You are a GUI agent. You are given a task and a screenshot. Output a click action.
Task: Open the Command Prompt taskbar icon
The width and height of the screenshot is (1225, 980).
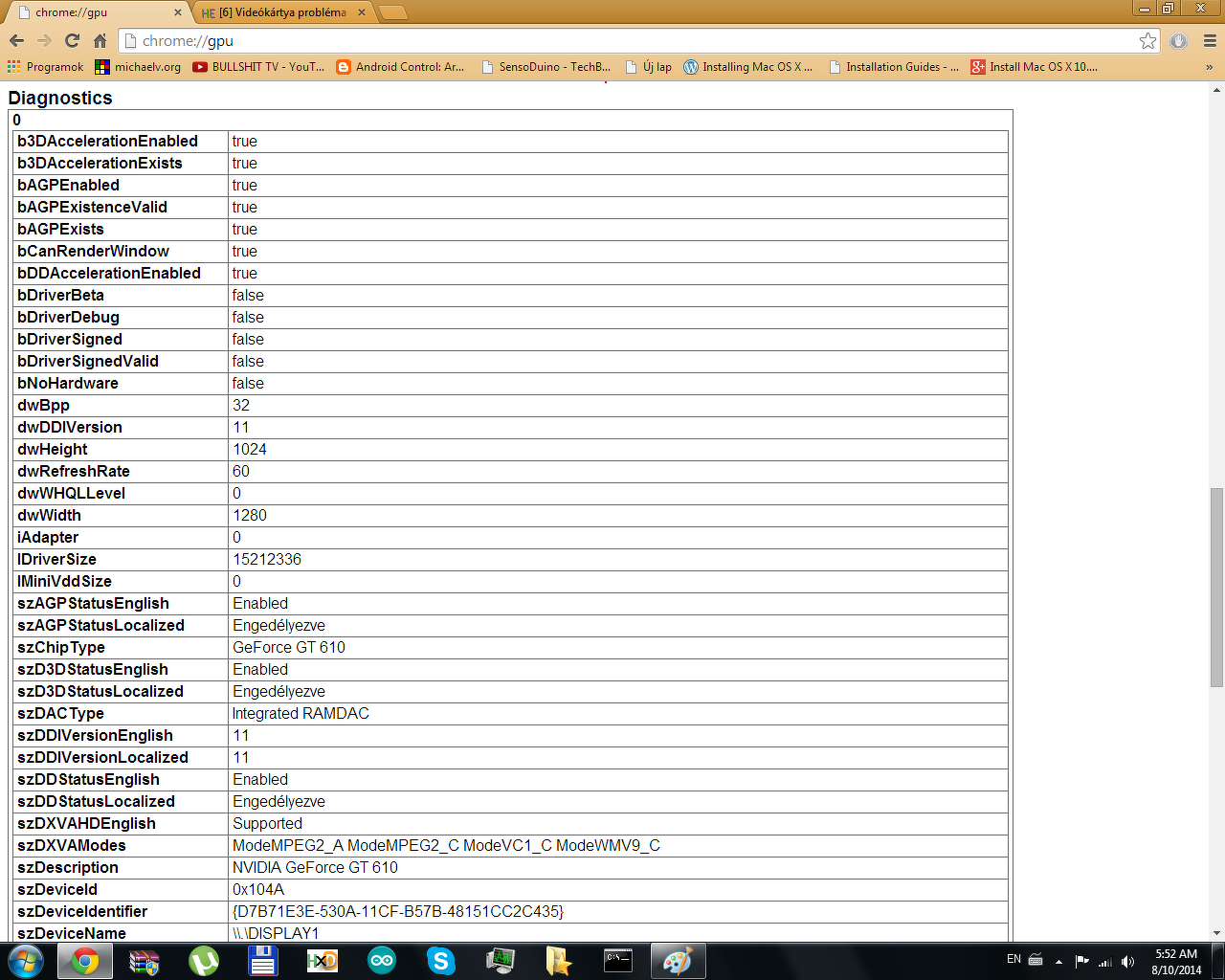pos(618,961)
